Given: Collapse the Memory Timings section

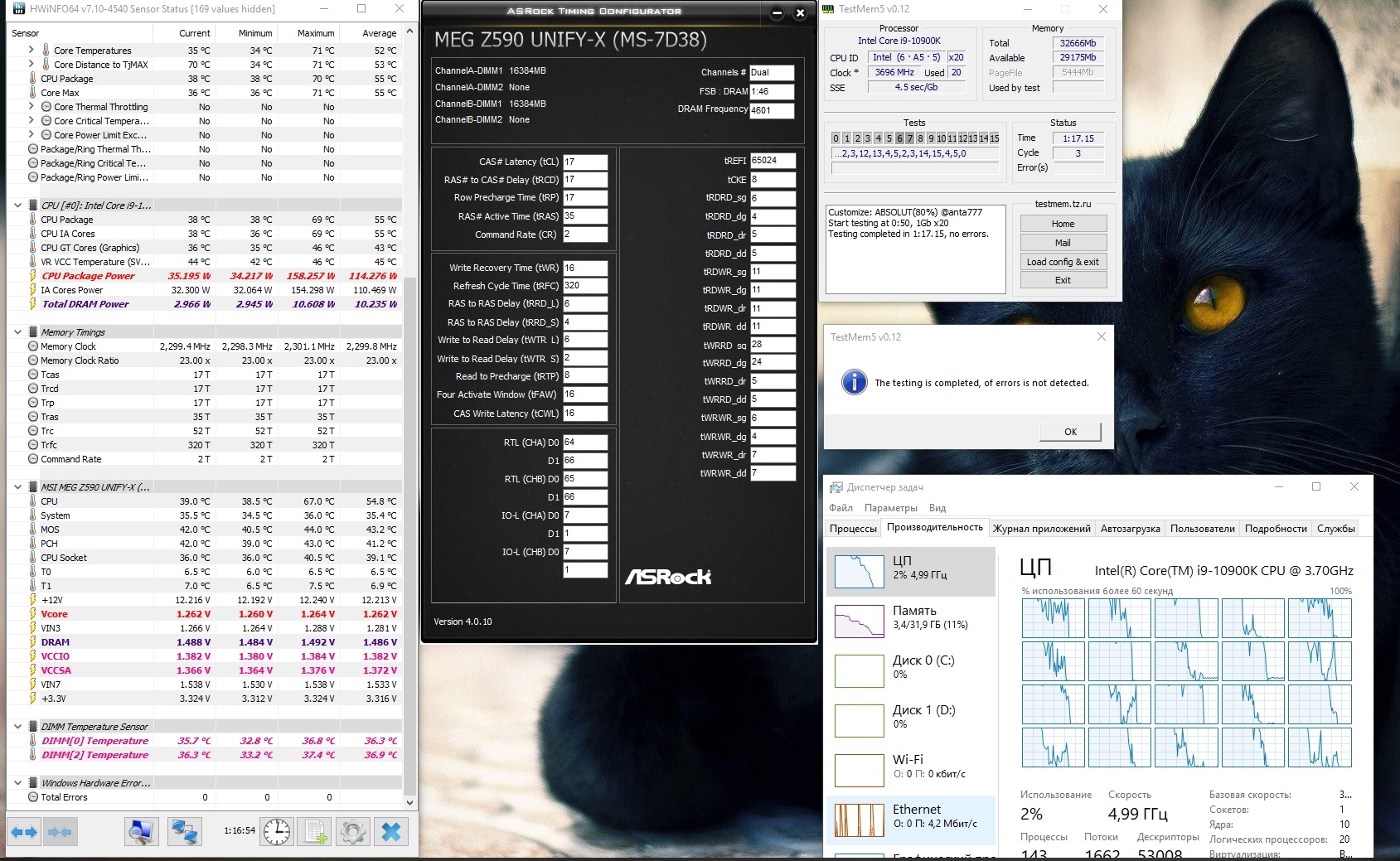Looking at the screenshot, I should tap(18, 332).
